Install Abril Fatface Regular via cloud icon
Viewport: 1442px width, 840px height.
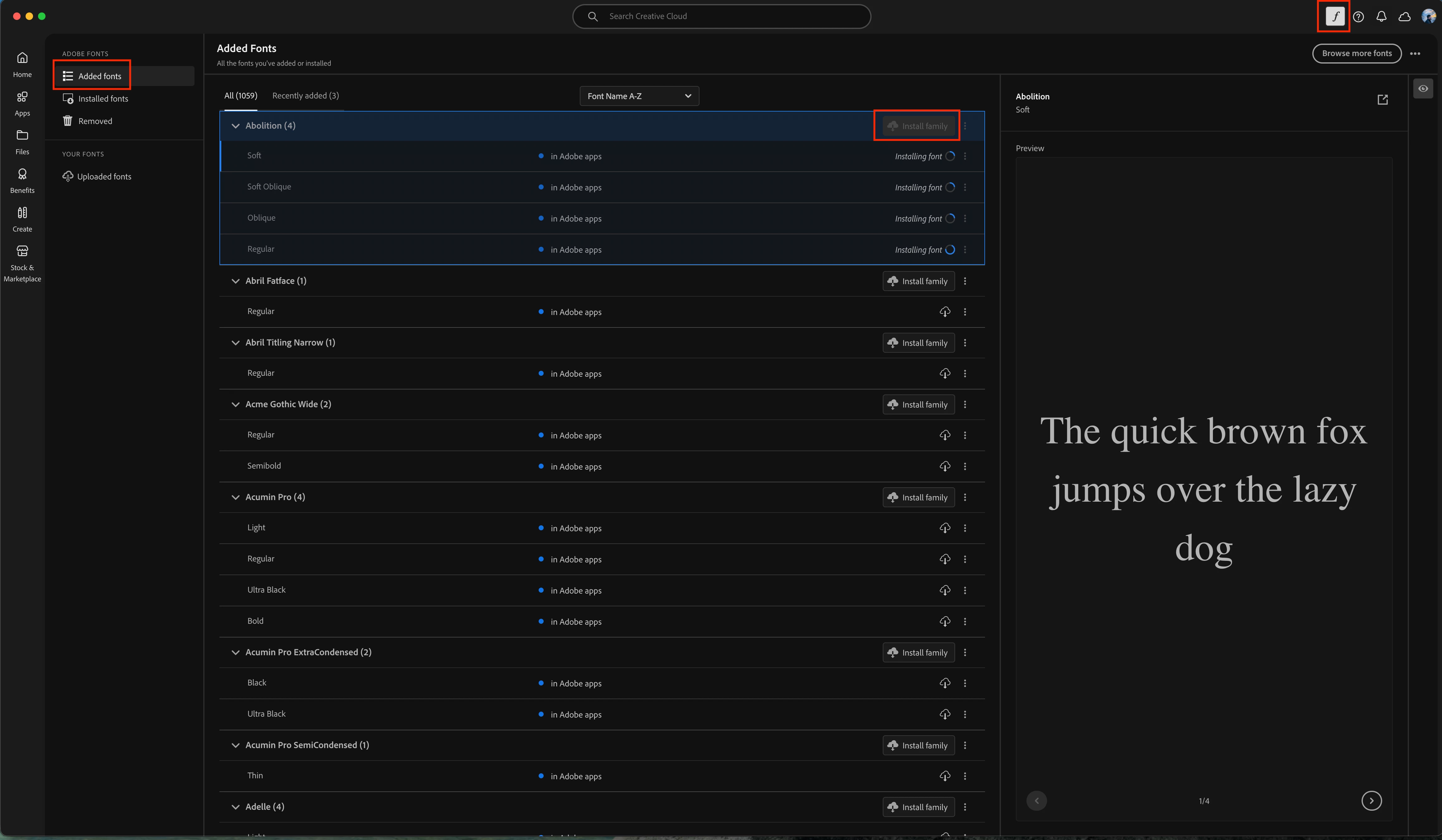(x=945, y=312)
